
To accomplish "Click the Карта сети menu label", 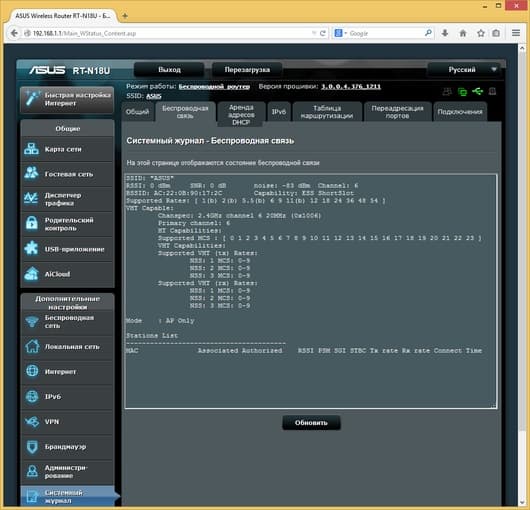I will pyautogui.click(x=63, y=149).
